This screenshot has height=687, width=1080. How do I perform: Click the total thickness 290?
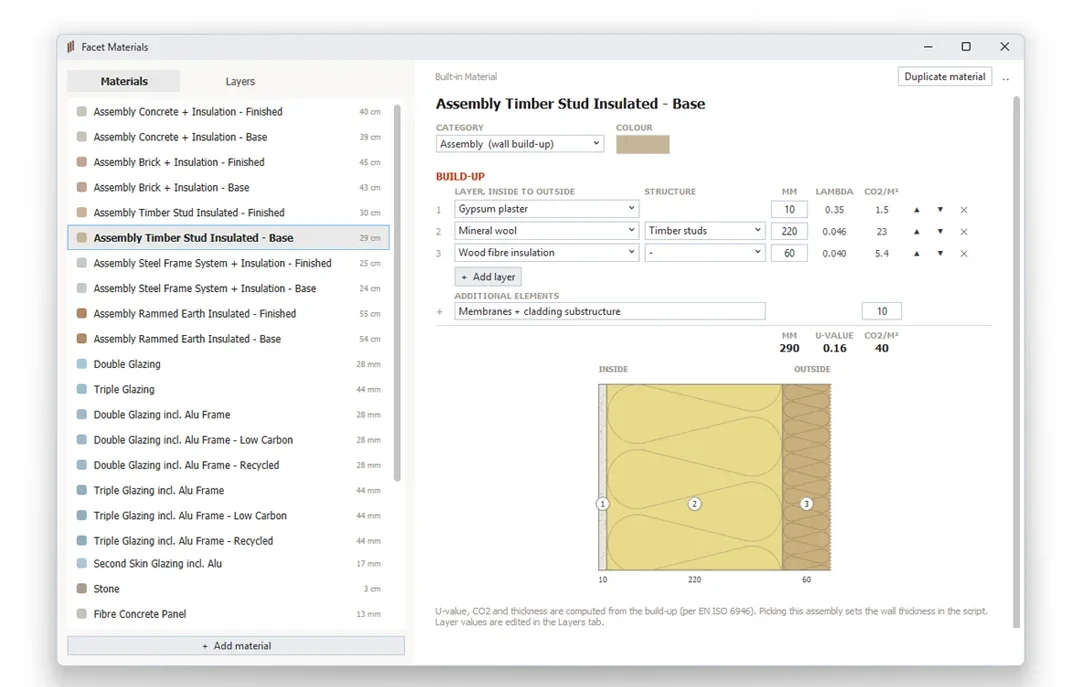pyautogui.click(x=789, y=349)
